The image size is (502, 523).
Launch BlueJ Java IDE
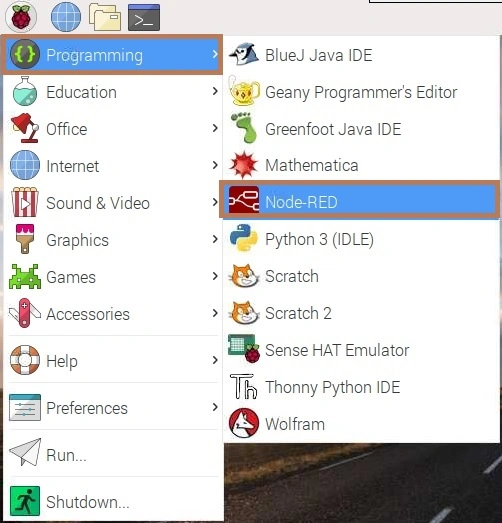361,55
